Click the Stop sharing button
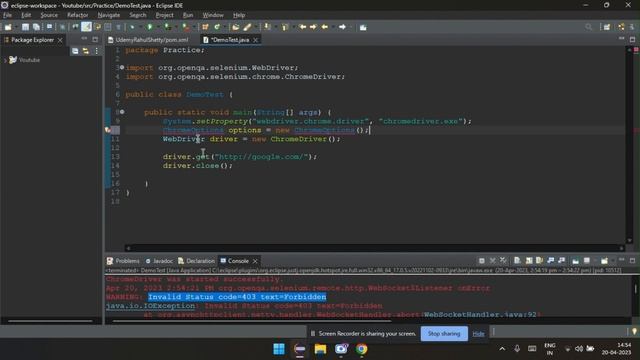 coord(444,333)
